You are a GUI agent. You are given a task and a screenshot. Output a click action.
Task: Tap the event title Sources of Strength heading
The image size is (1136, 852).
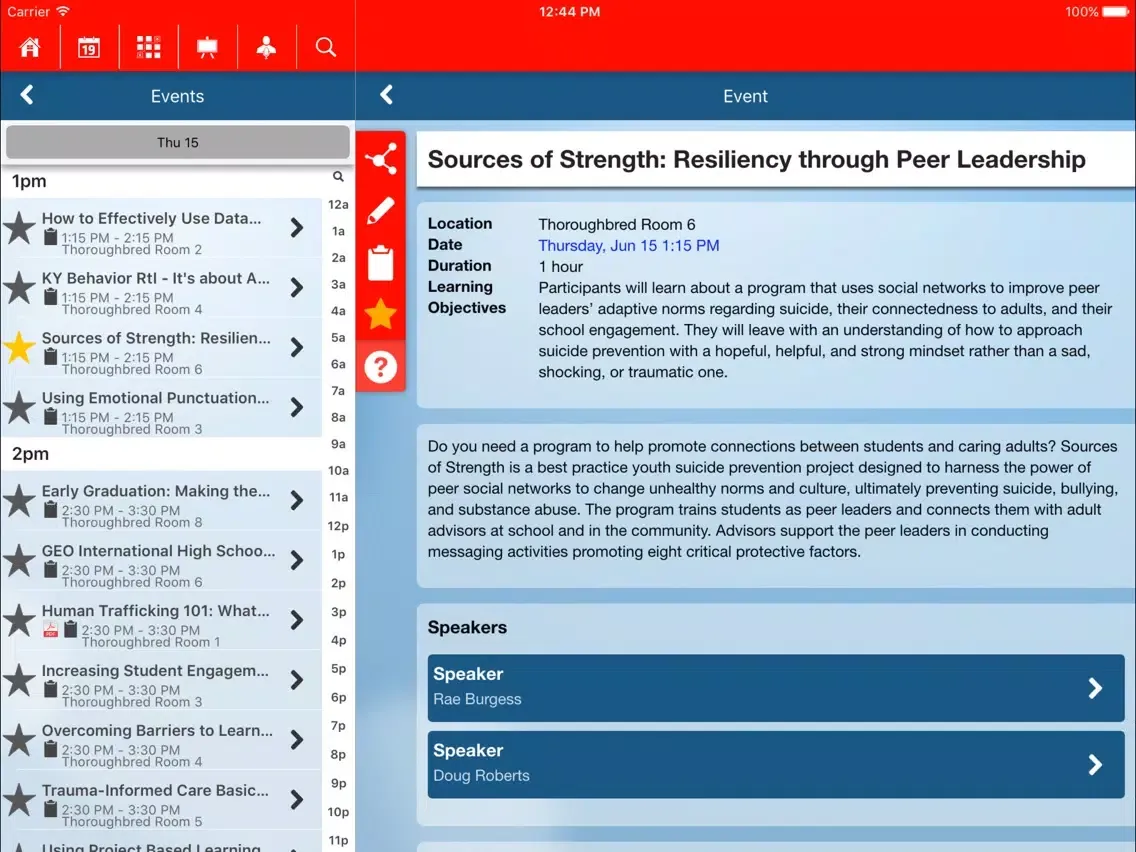pyautogui.click(x=756, y=159)
